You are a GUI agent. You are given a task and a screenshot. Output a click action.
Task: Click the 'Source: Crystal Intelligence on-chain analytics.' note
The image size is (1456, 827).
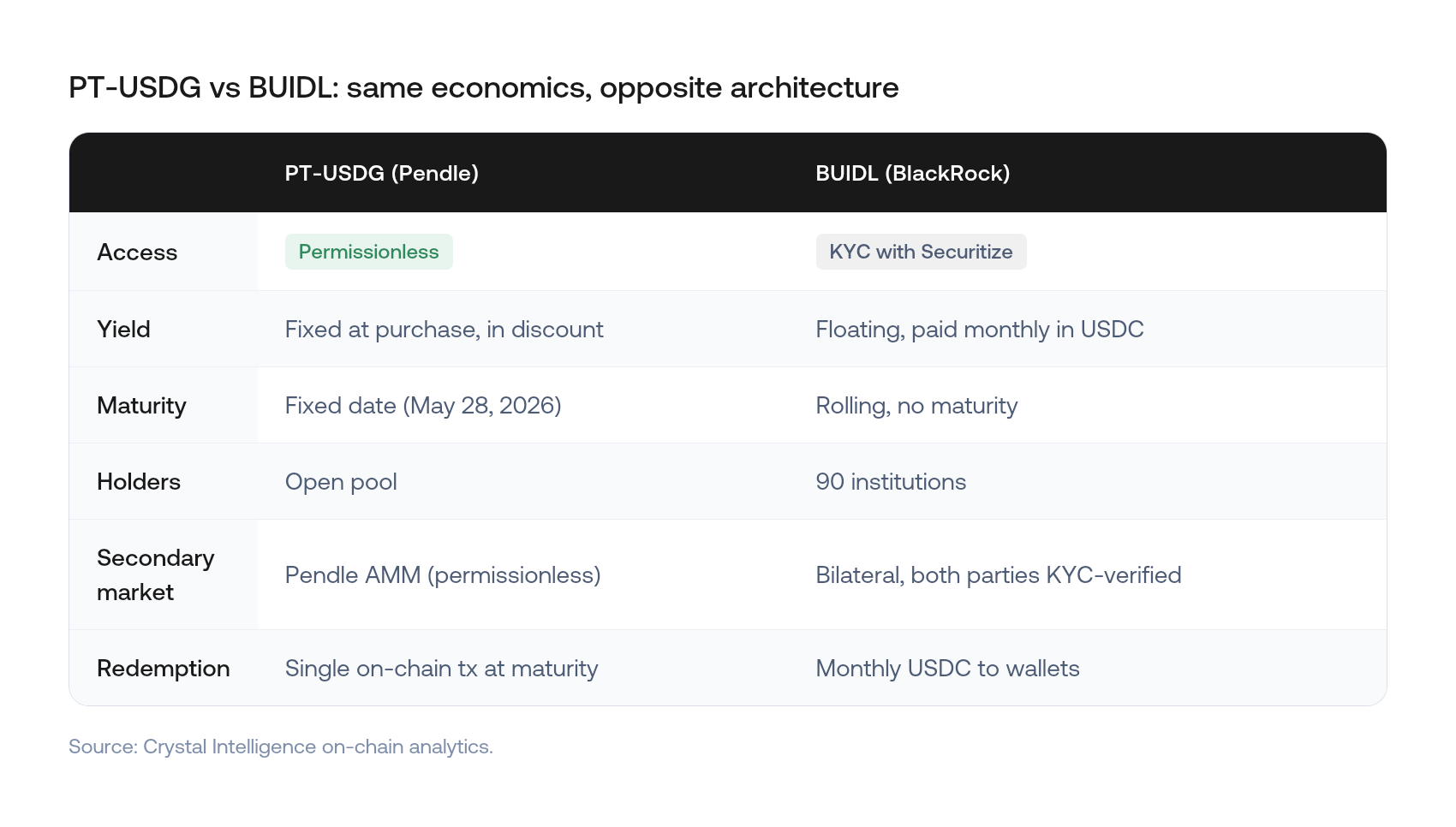tap(281, 747)
